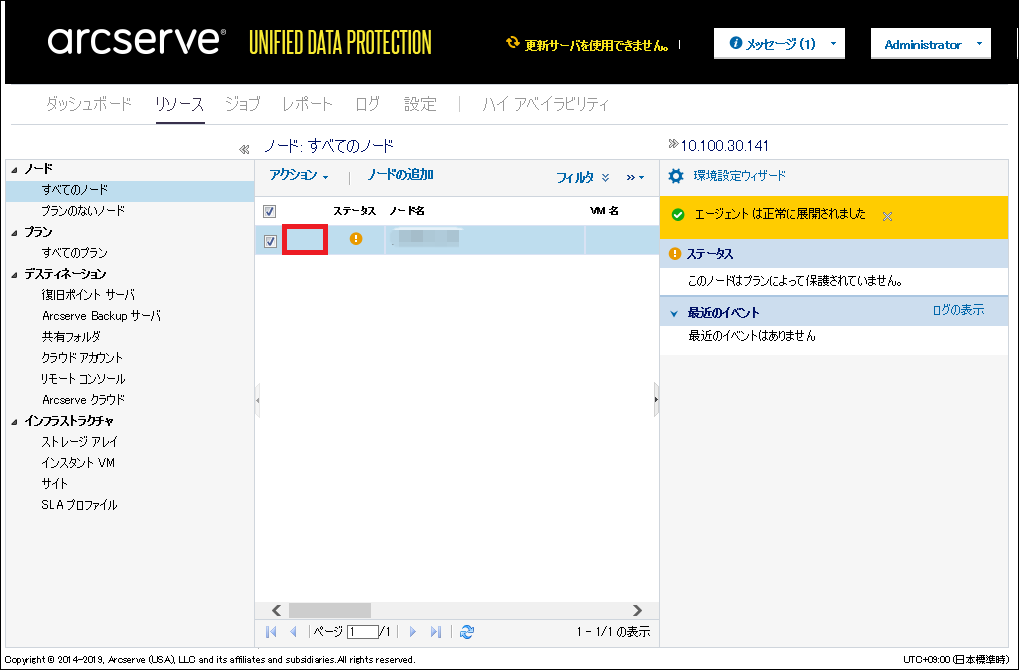Viewport: 1019px width, 670px height.
Task: Click the left arrow of the horizontal scrollbar
Action: point(276,610)
